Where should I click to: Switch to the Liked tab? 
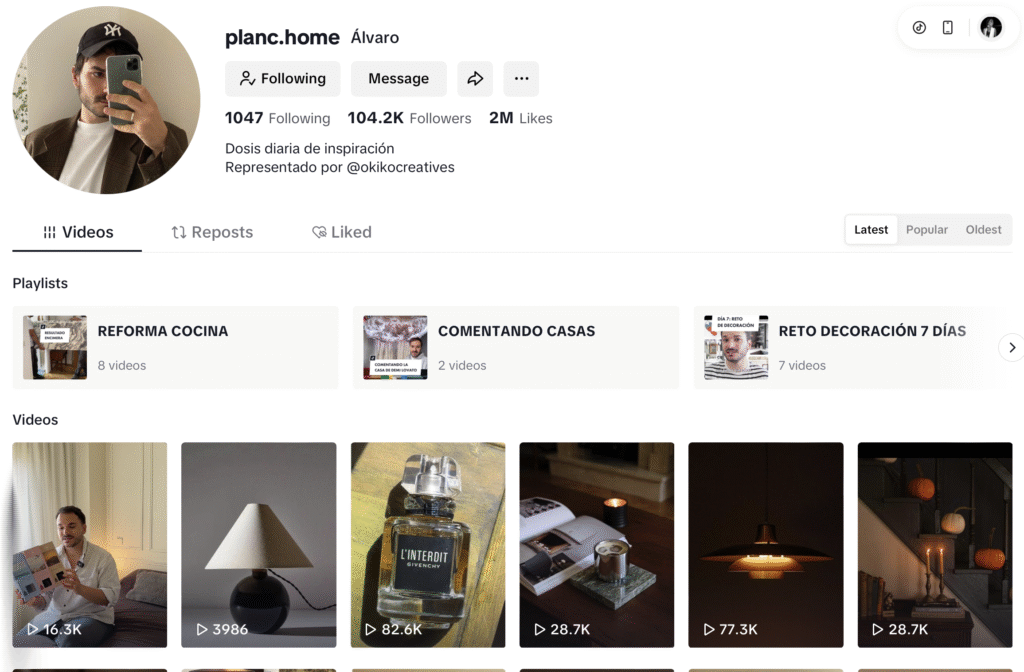coord(342,232)
